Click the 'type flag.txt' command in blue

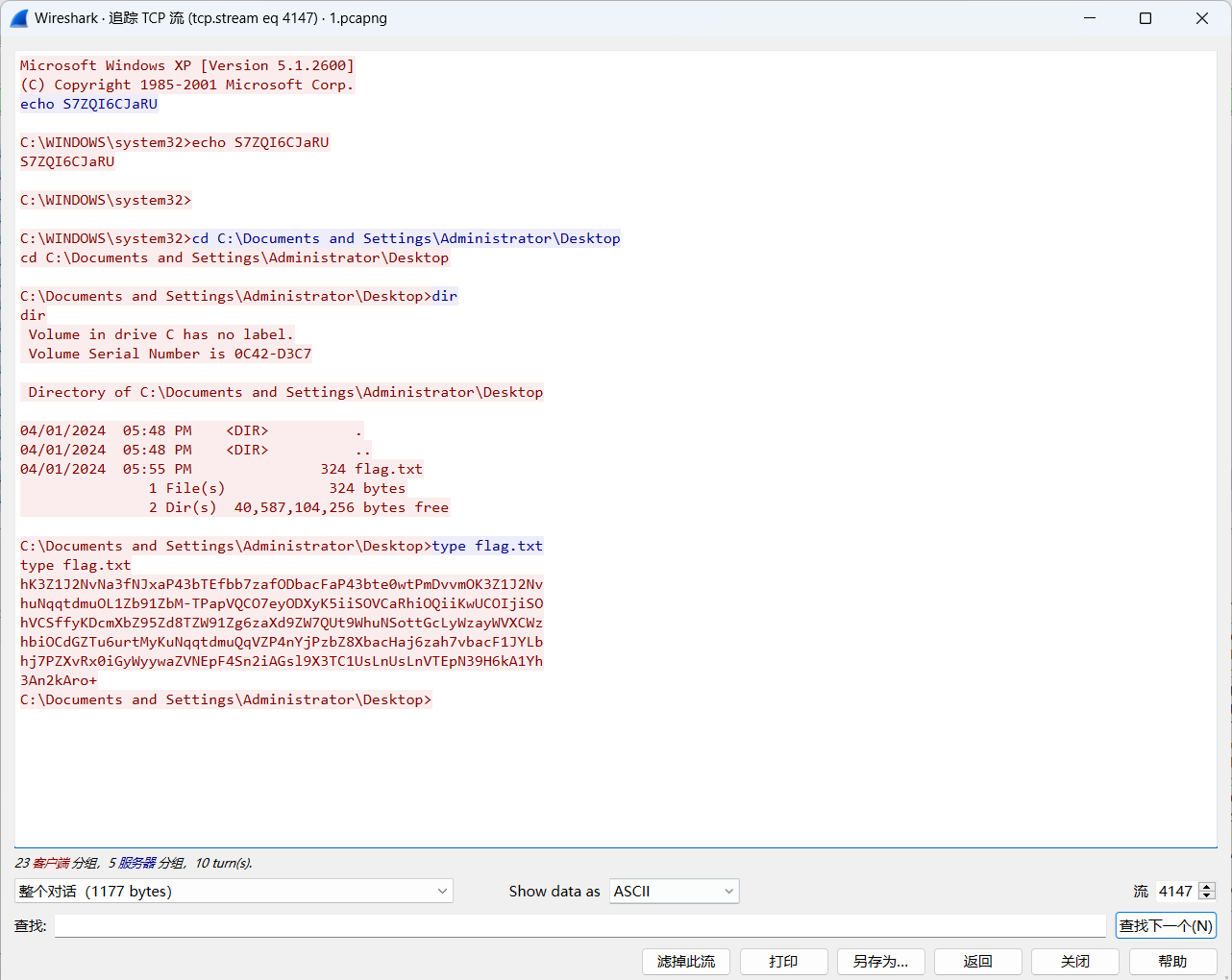(487, 546)
